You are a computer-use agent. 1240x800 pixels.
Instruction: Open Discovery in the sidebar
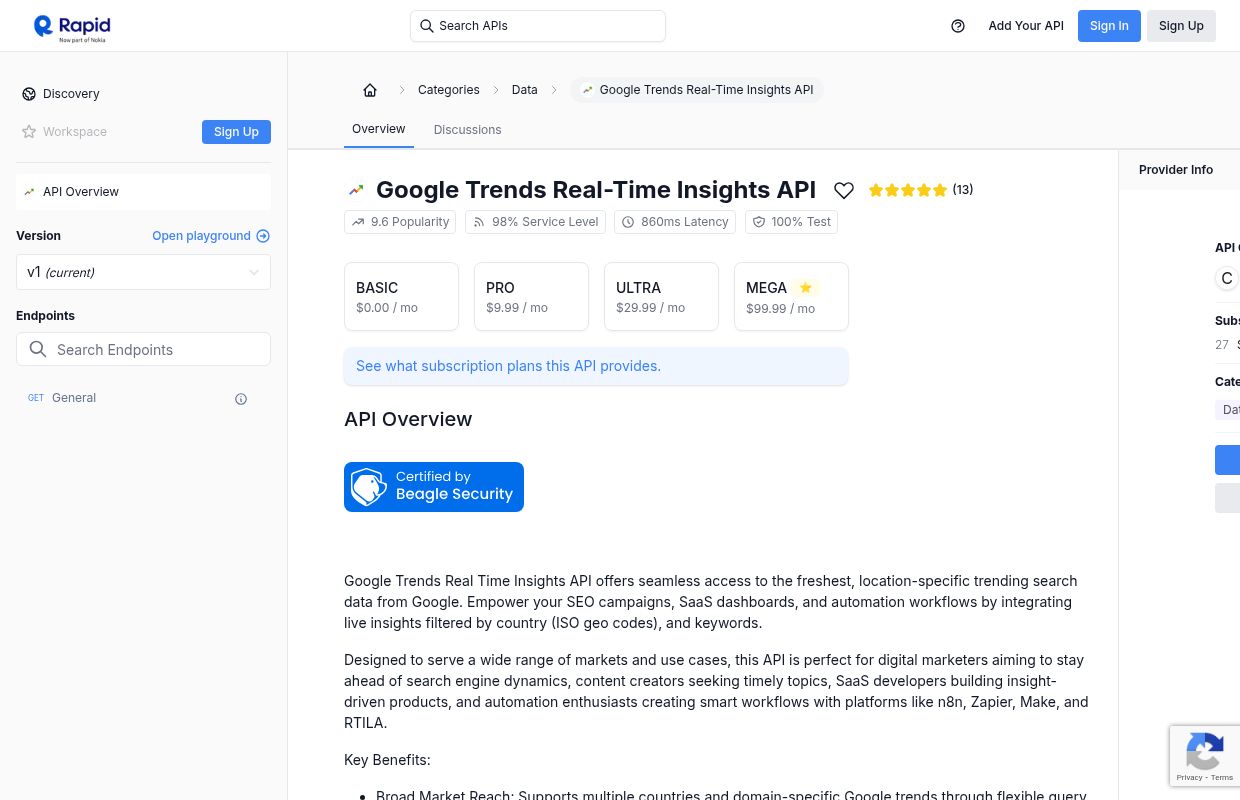coord(71,94)
